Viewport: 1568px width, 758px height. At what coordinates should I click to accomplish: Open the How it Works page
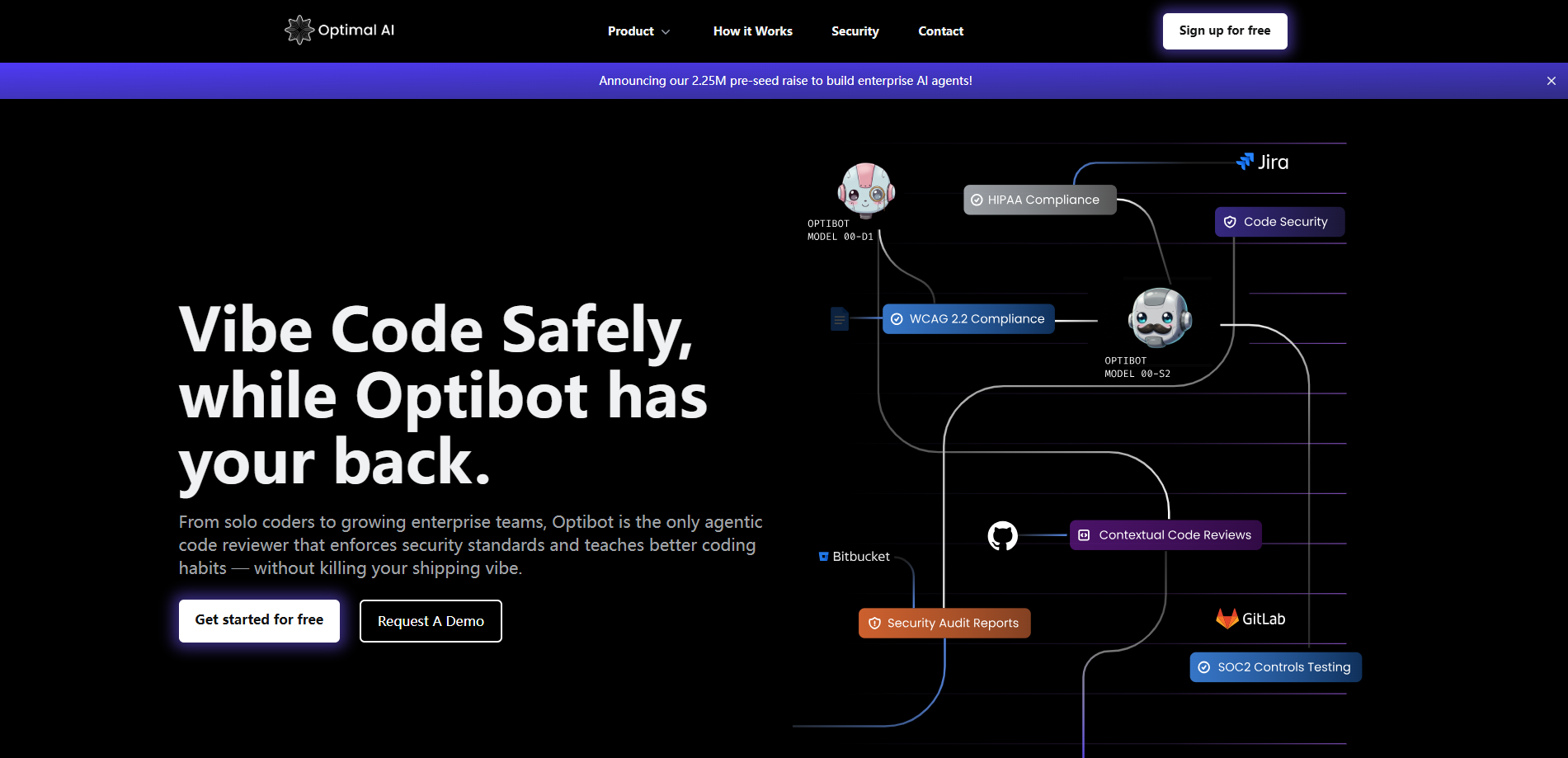[752, 31]
